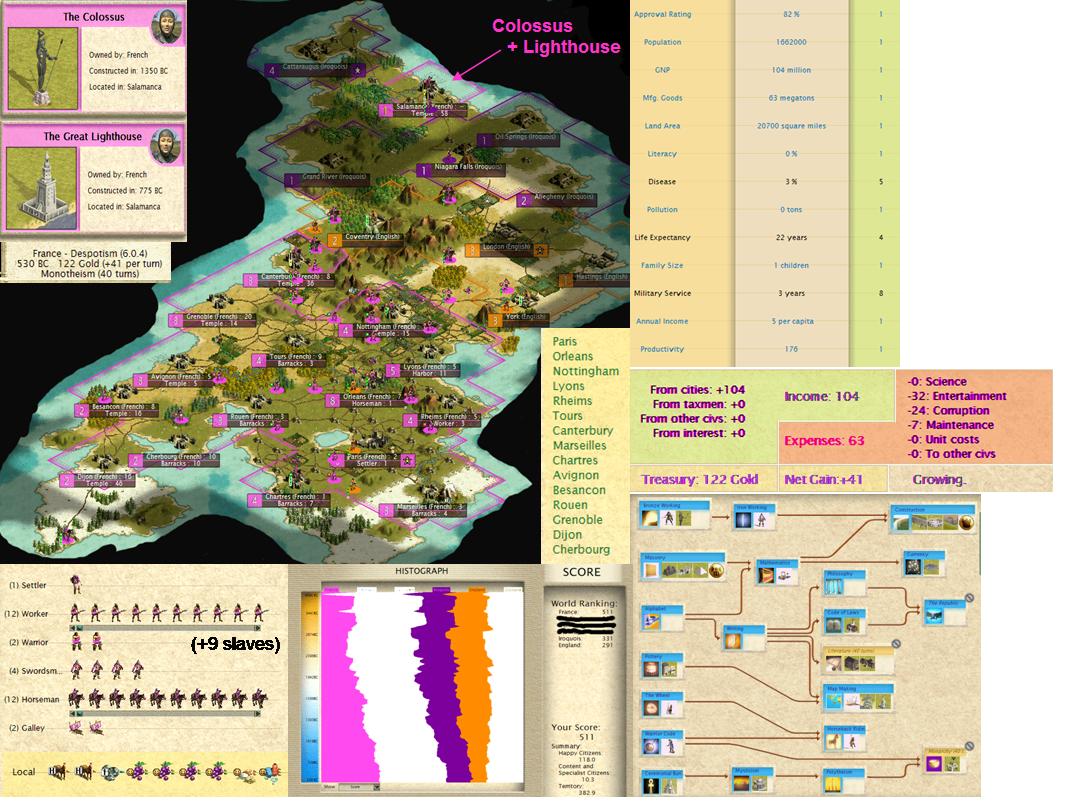
Task: Select the Alphabet technology box
Action: (662, 618)
